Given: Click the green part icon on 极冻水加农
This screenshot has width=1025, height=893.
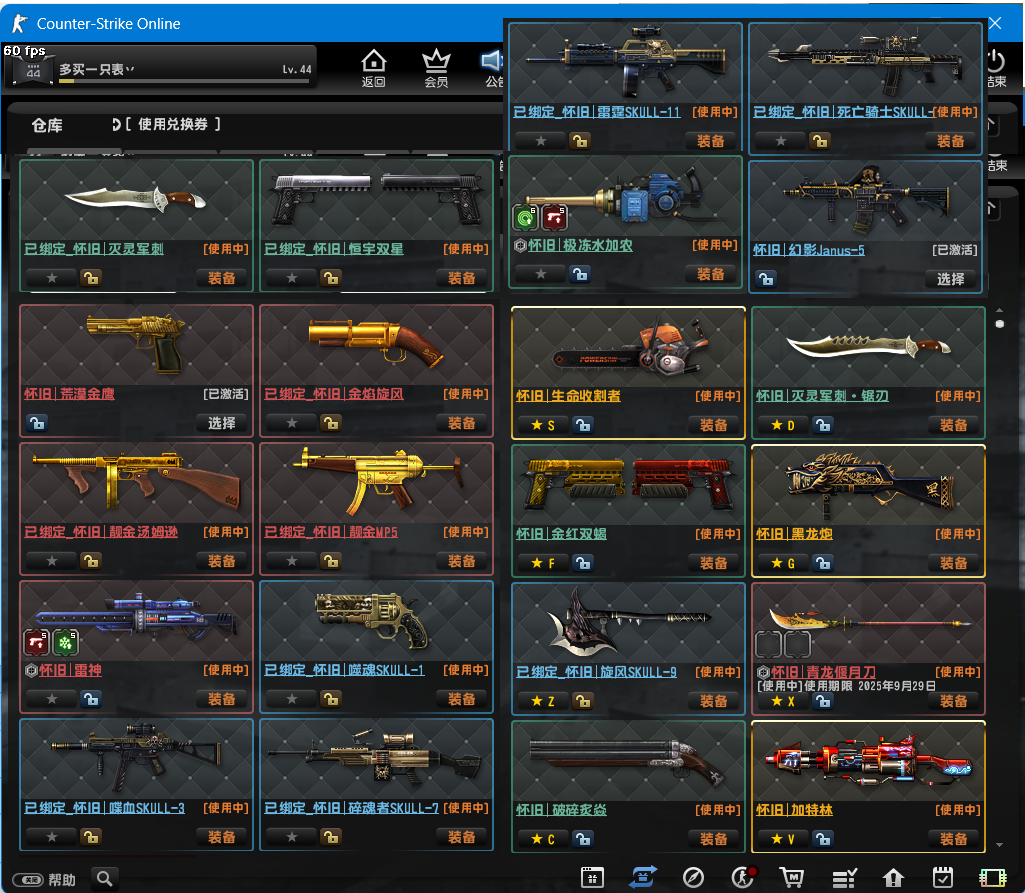Looking at the screenshot, I should [526, 217].
